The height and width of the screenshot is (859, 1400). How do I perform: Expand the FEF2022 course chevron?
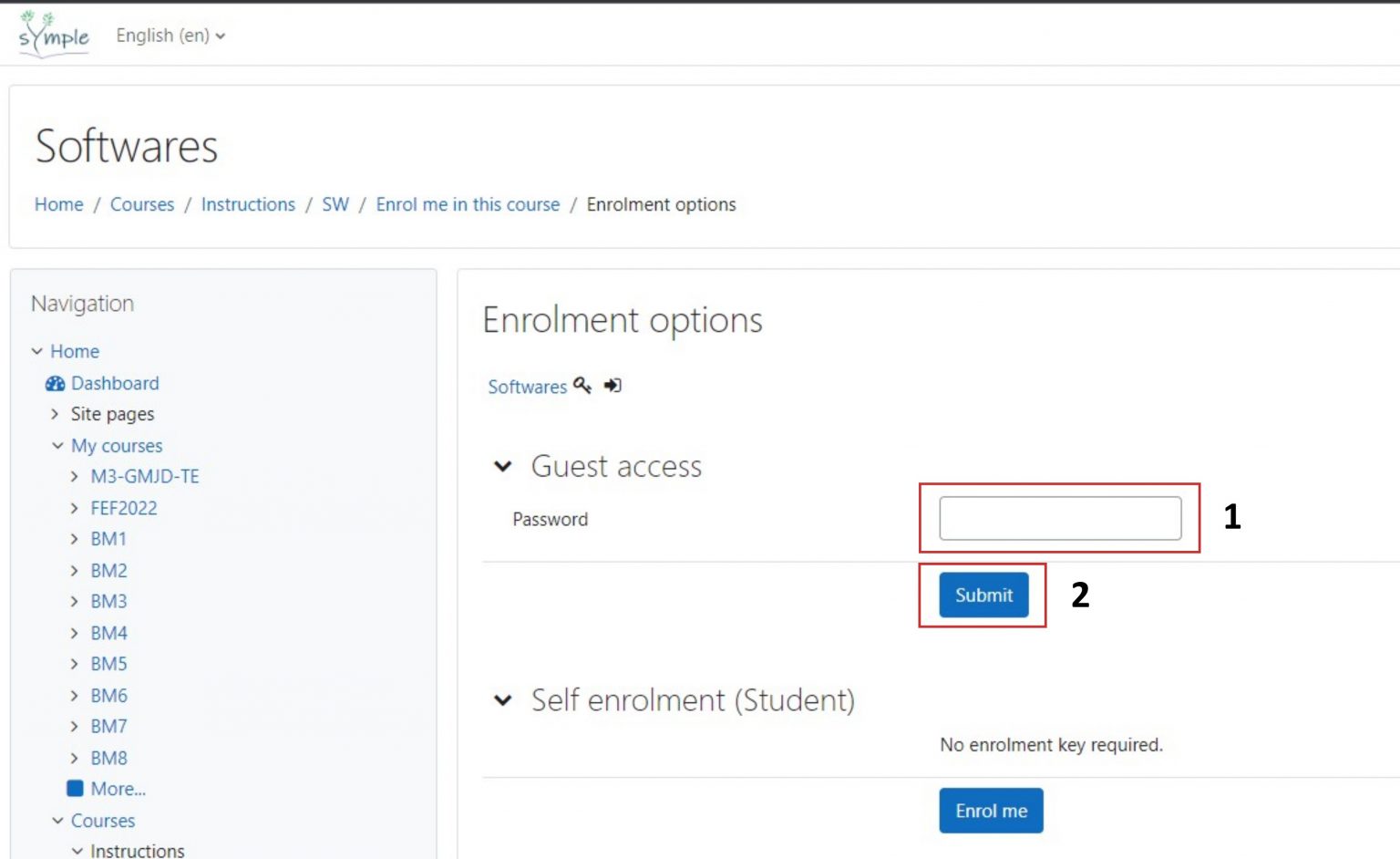pyautogui.click(x=75, y=508)
